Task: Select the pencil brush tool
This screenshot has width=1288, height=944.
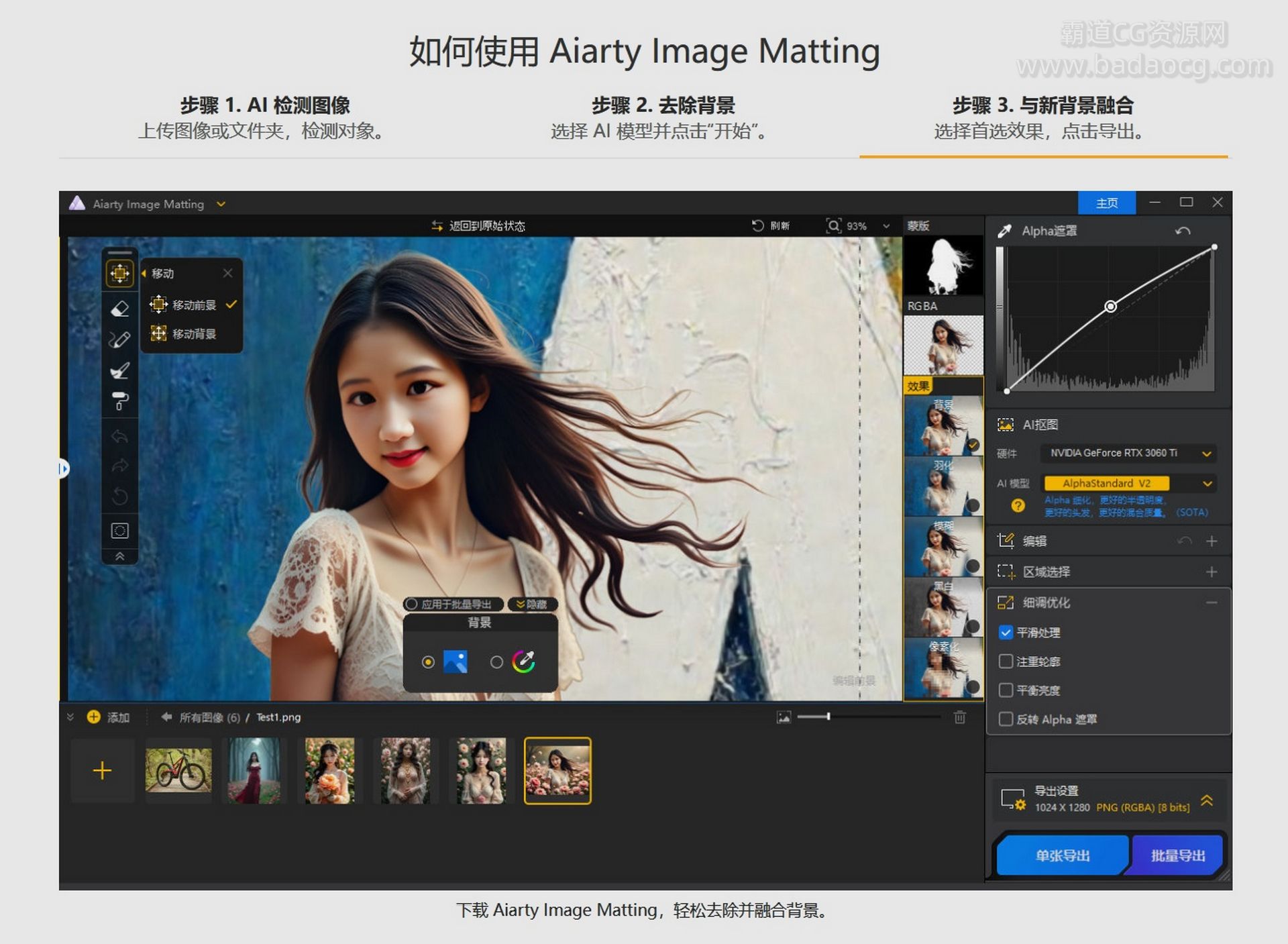Action: coord(119,340)
